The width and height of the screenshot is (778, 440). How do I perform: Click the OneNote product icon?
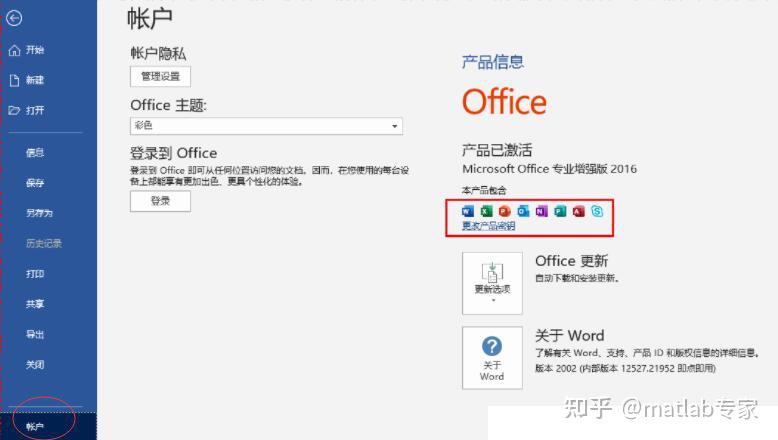coord(541,211)
